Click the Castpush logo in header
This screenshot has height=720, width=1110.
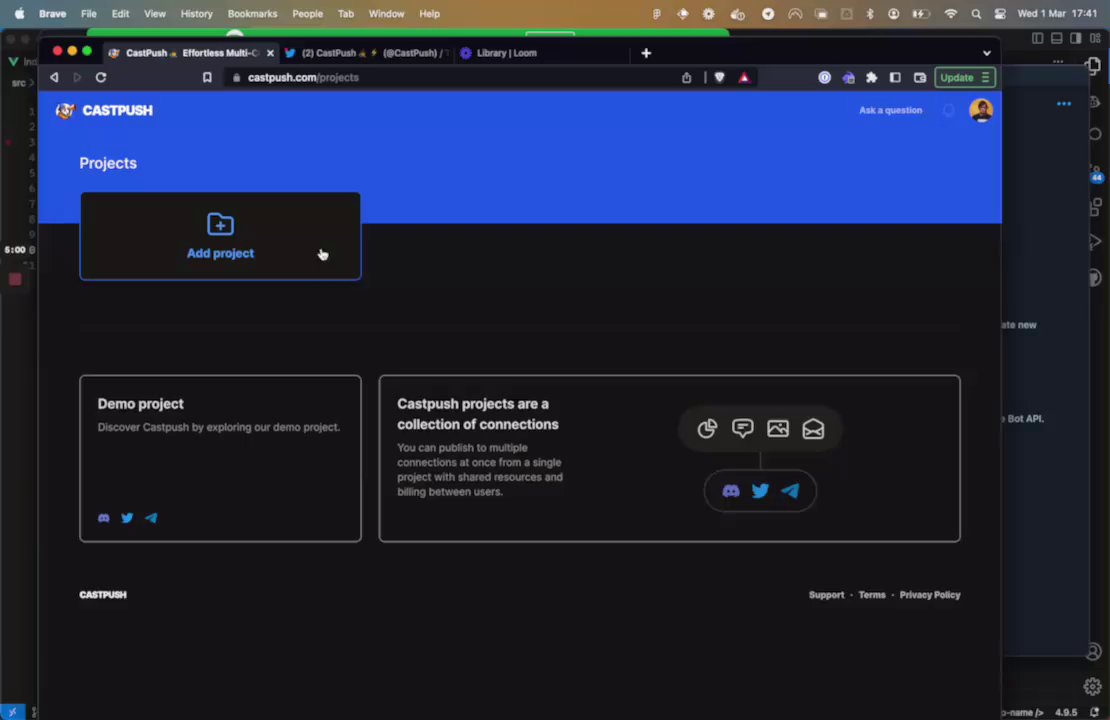coord(105,110)
